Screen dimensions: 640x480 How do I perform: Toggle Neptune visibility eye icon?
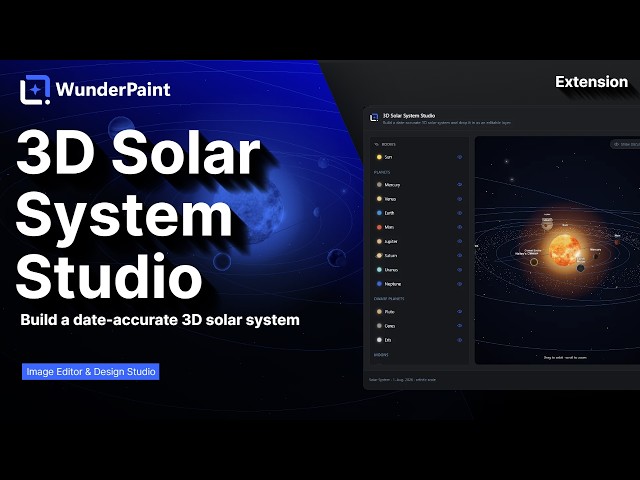pos(460,284)
